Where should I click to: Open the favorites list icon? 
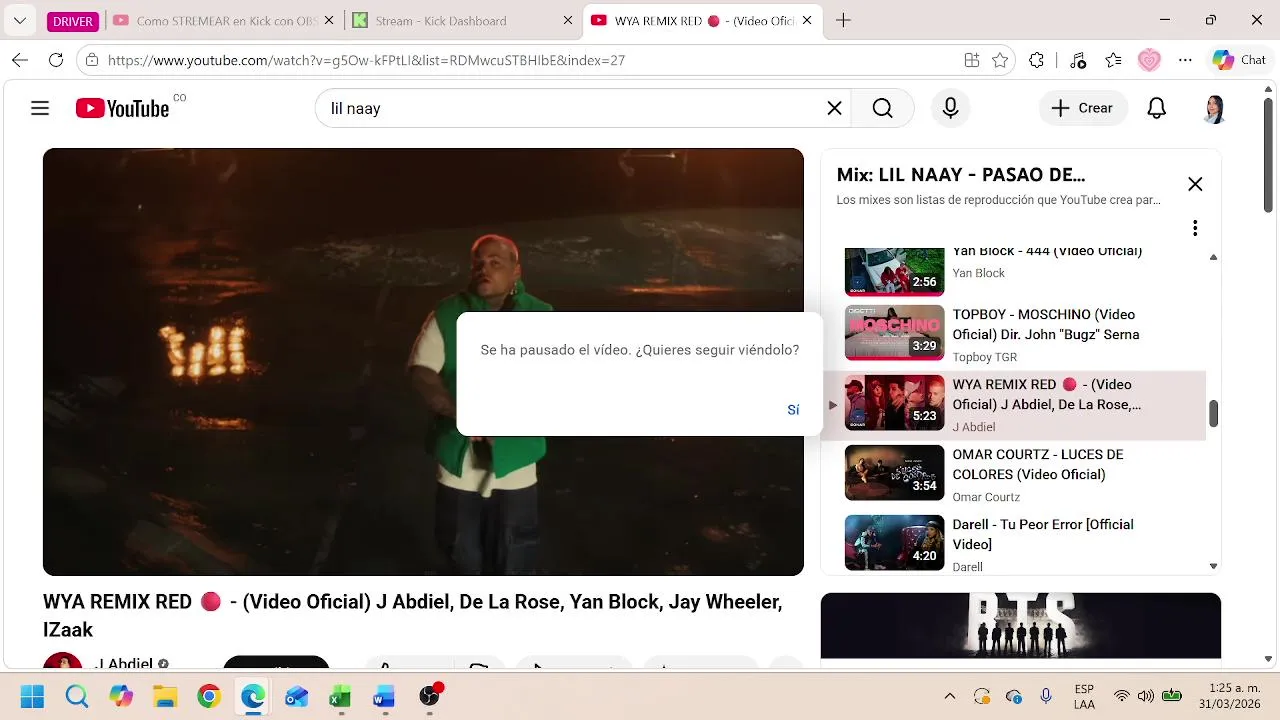tap(1113, 60)
